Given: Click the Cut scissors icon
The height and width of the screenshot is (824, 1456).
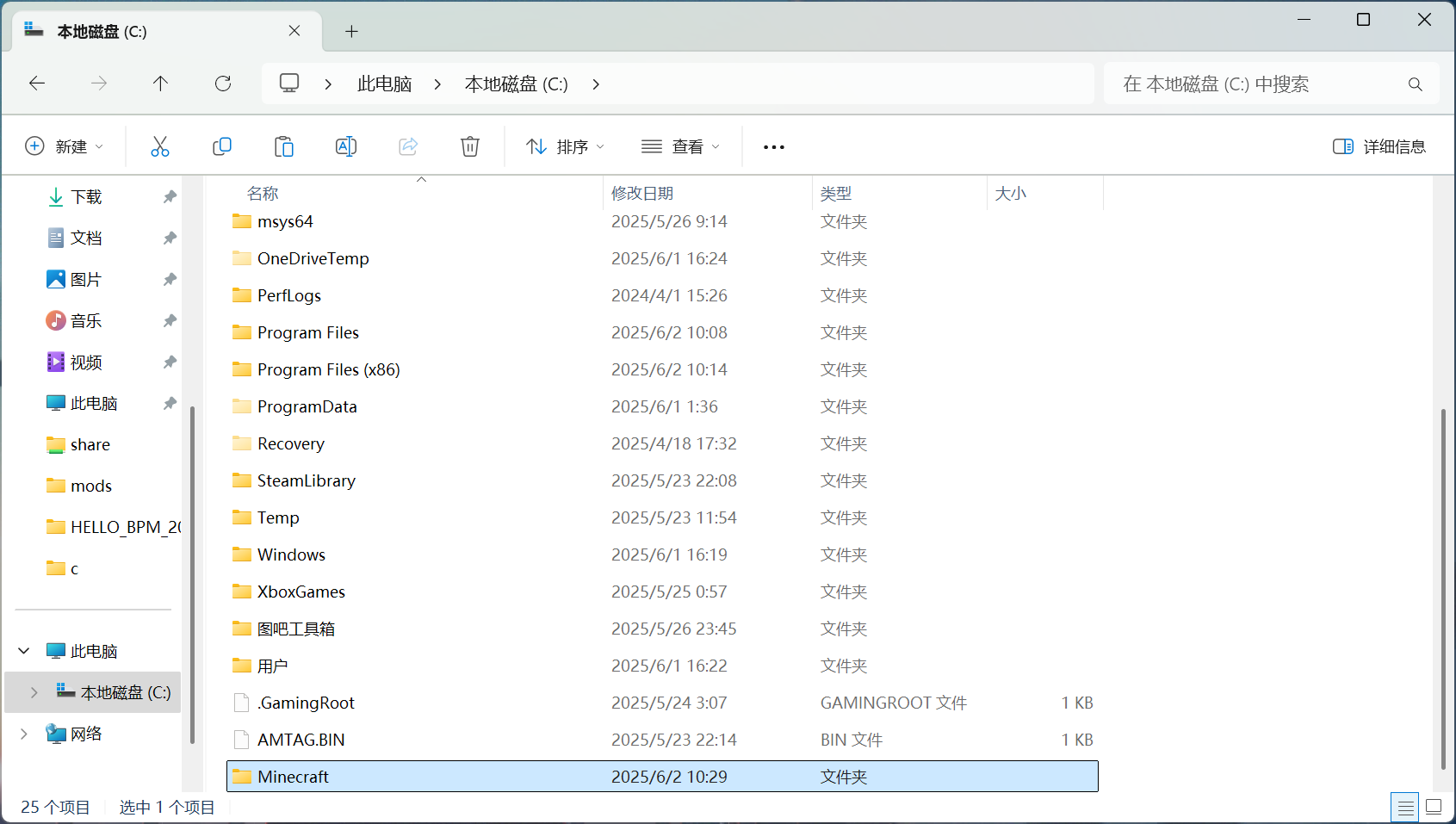Looking at the screenshot, I should (x=160, y=146).
